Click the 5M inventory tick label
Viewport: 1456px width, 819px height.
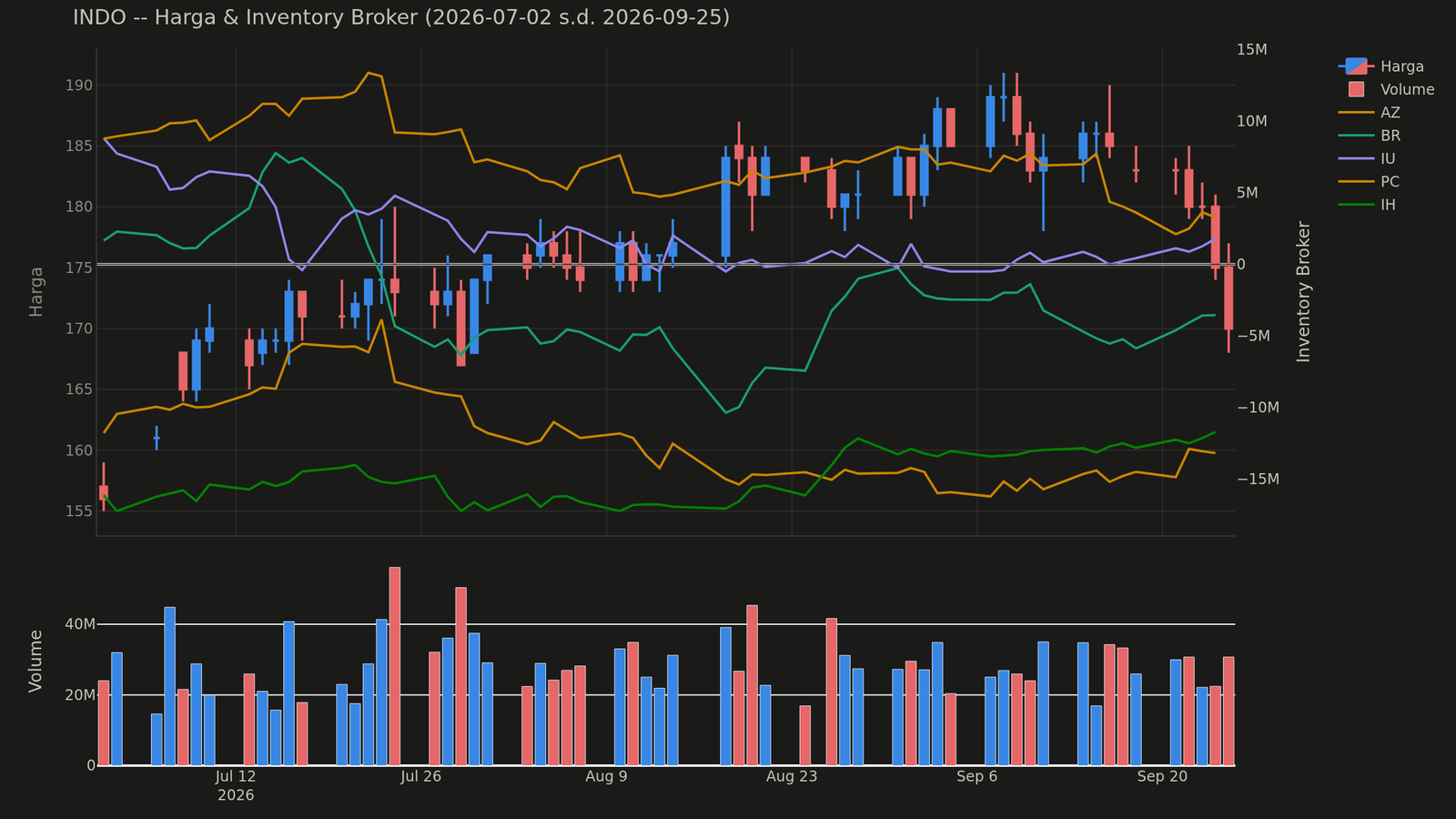tap(1249, 193)
